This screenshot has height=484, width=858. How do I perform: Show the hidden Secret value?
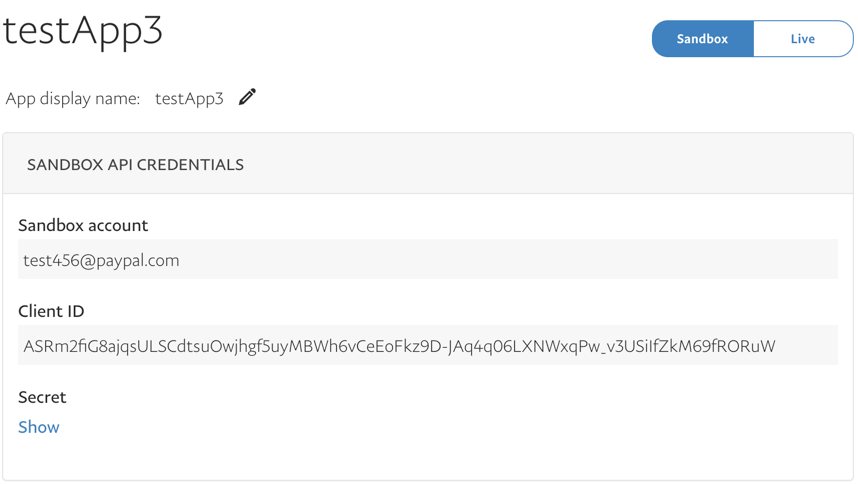pos(38,427)
